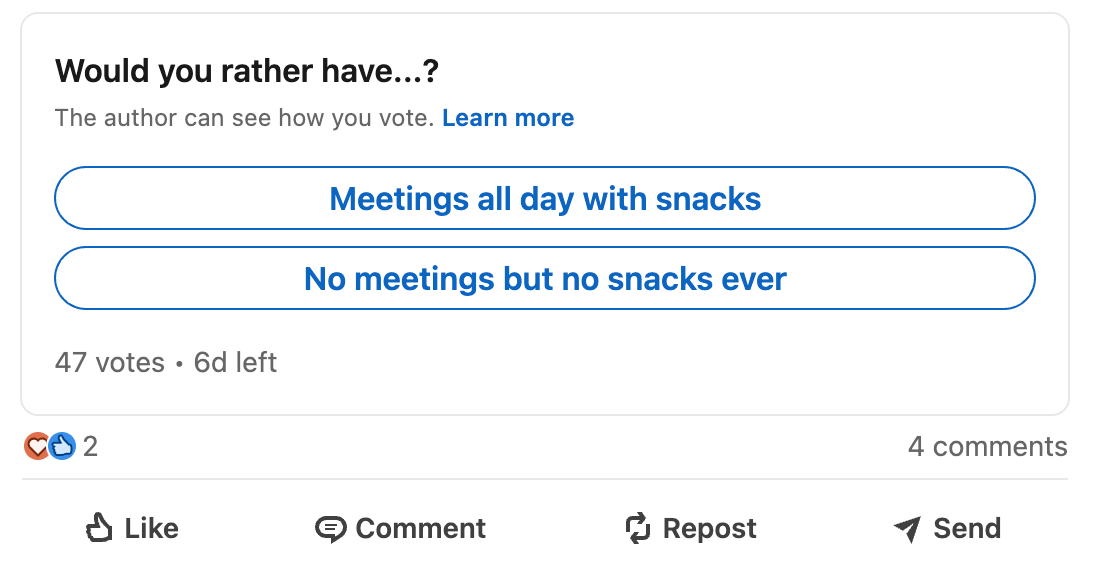Click the orange heart reaction icon

tap(36, 446)
